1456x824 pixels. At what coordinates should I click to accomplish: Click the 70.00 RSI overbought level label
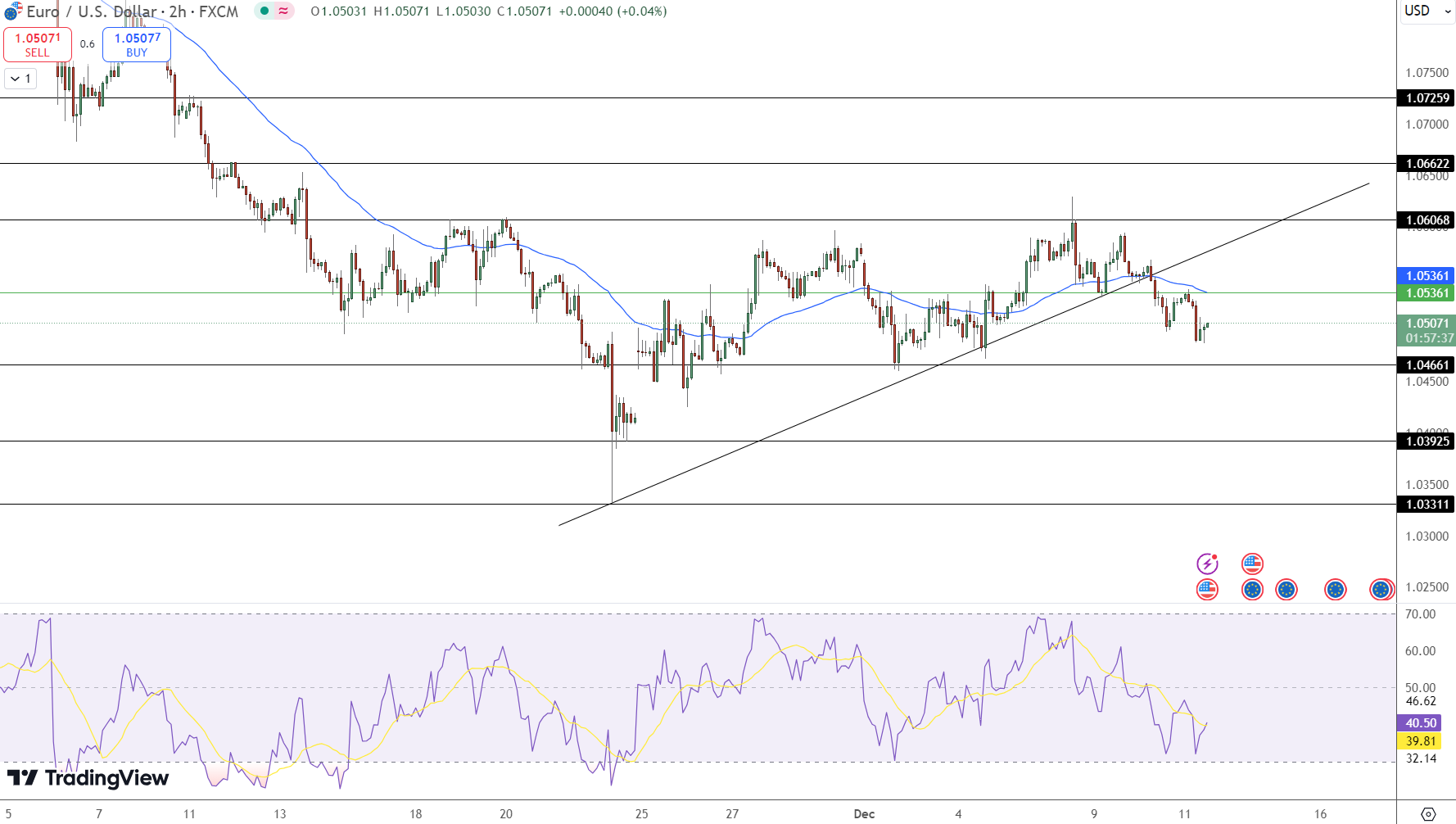[x=1421, y=614]
